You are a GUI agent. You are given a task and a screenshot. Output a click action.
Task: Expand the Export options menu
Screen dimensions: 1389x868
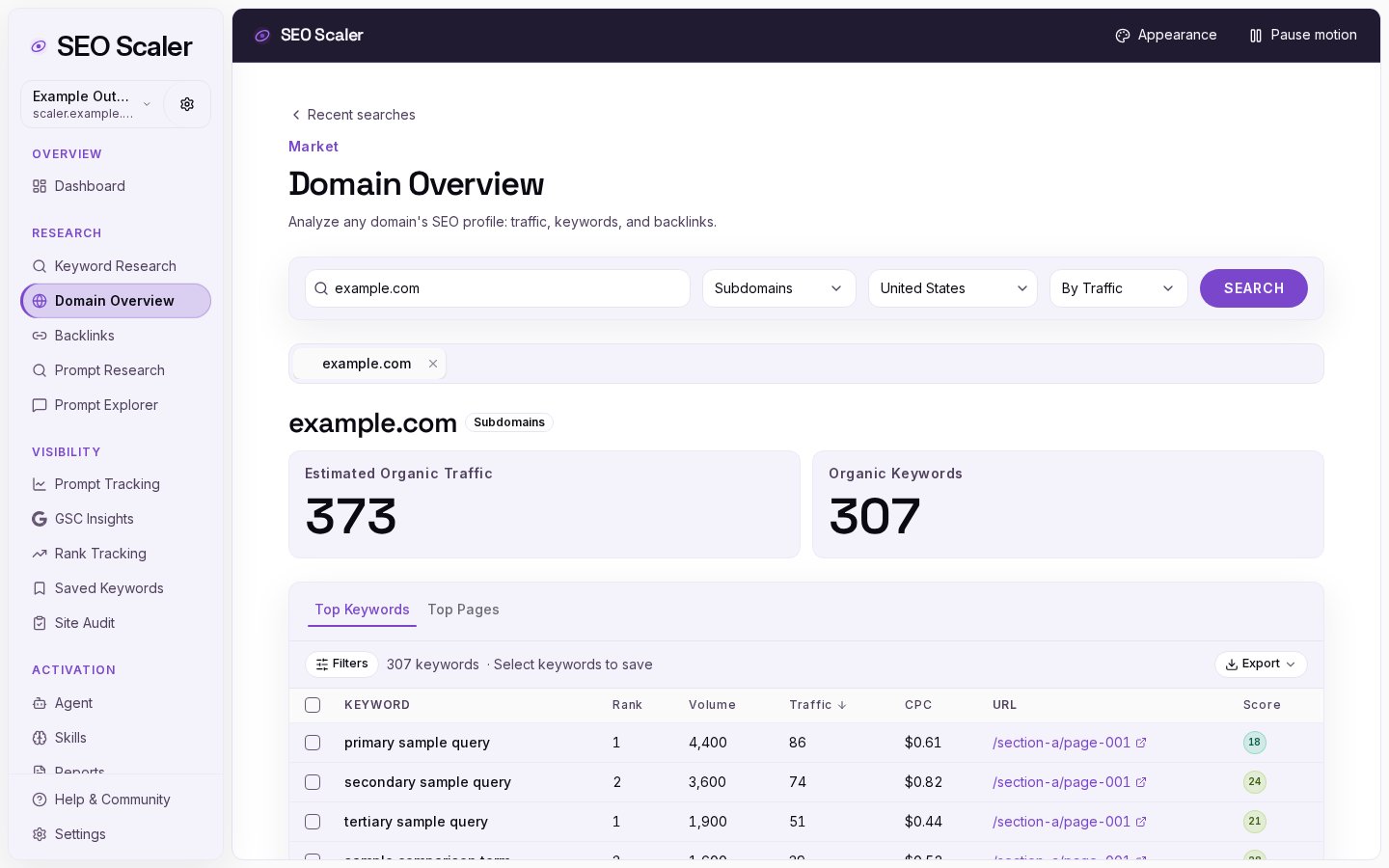click(1261, 665)
